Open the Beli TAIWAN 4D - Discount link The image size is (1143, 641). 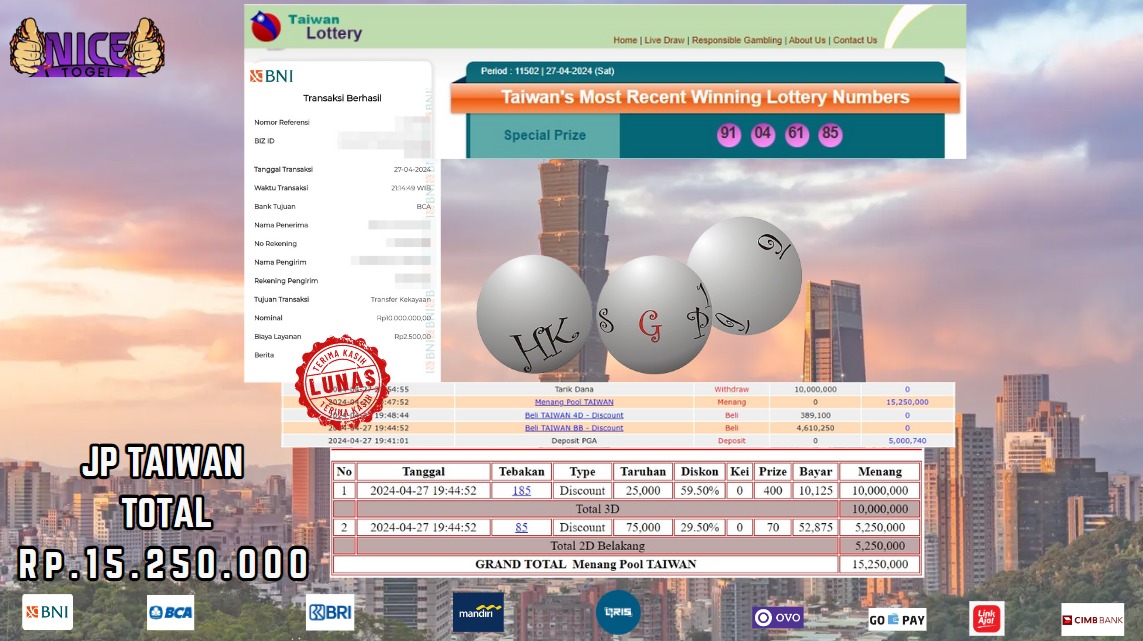574,415
